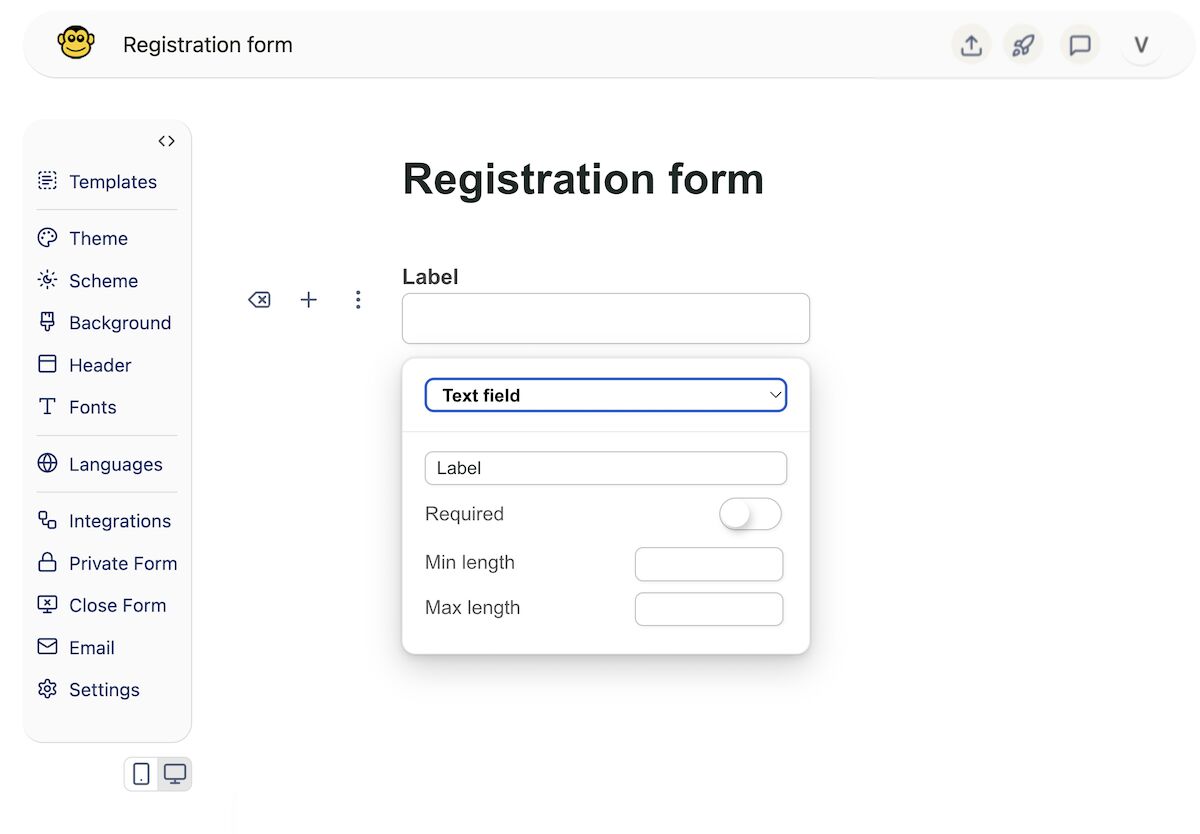Open the comment feedback icon
Image resolution: width=1200 pixels, height=834 pixels.
[1080, 45]
